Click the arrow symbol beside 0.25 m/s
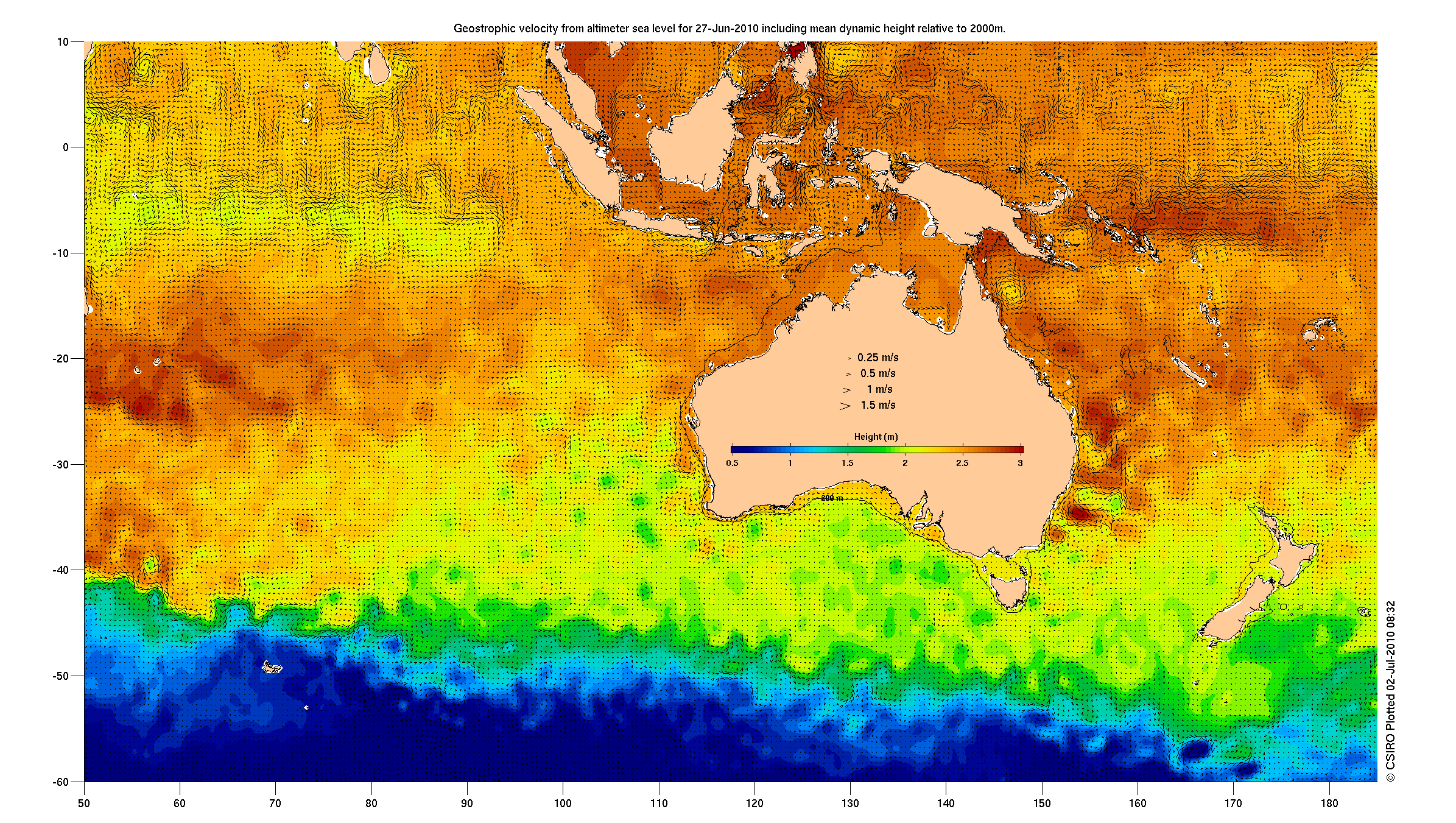This screenshot has width=1456, height=823. (849, 358)
